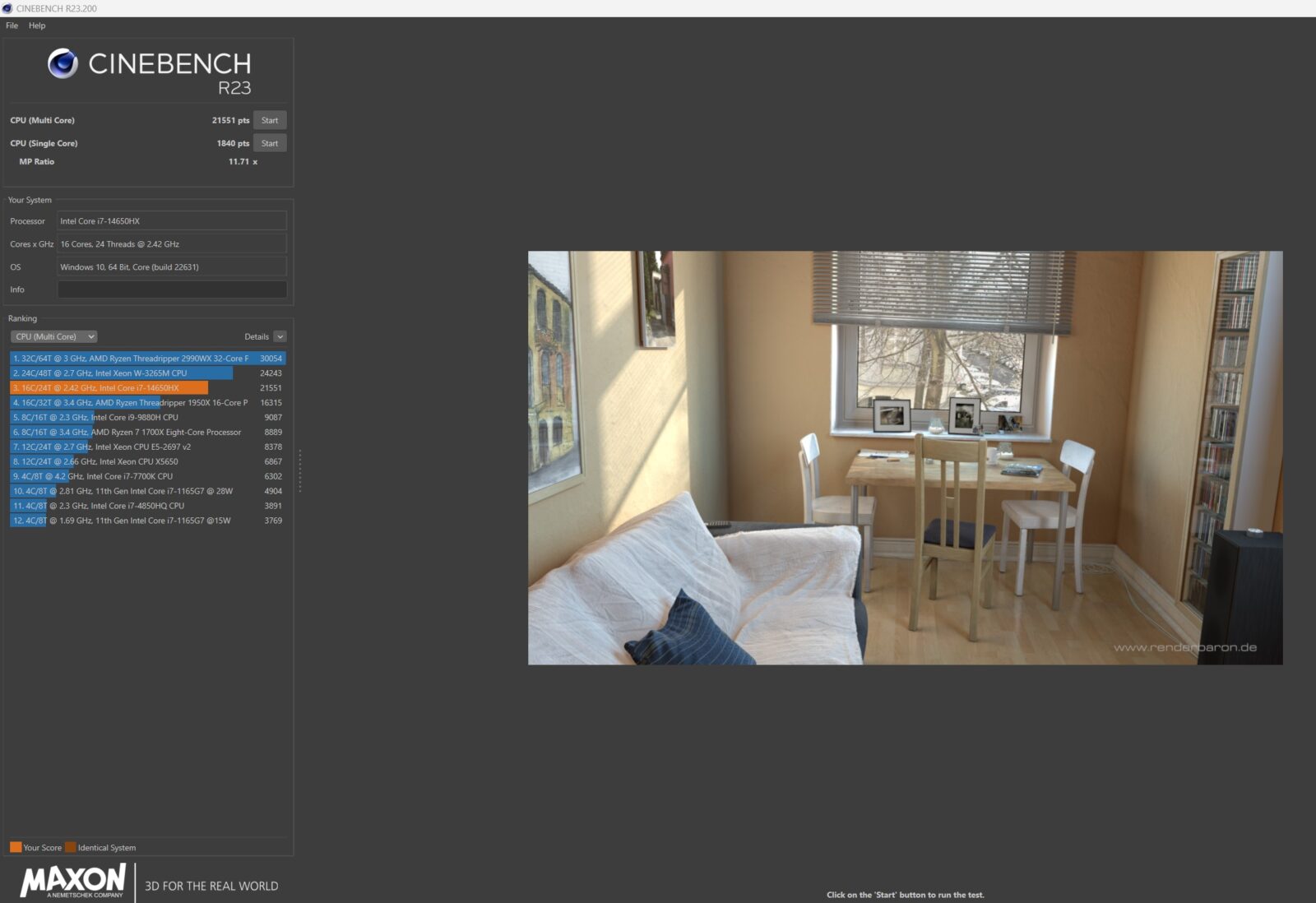
Task: Open the Help menu
Action: [37, 25]
